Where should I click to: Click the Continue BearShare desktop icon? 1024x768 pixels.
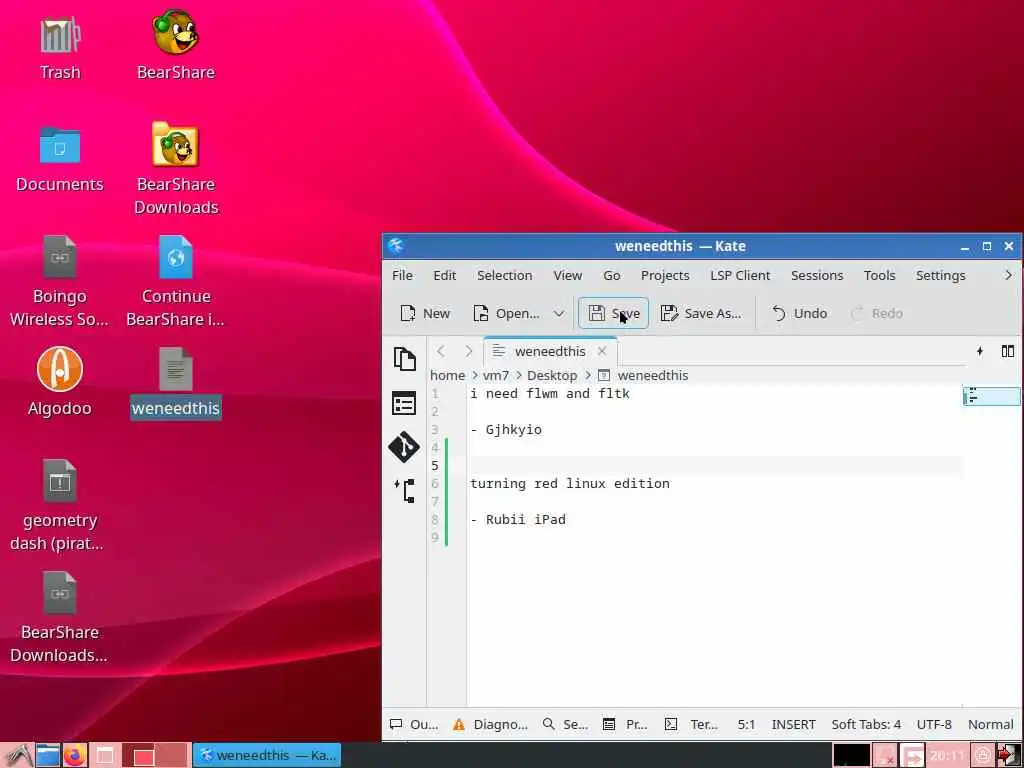click(x=176, y=281)
